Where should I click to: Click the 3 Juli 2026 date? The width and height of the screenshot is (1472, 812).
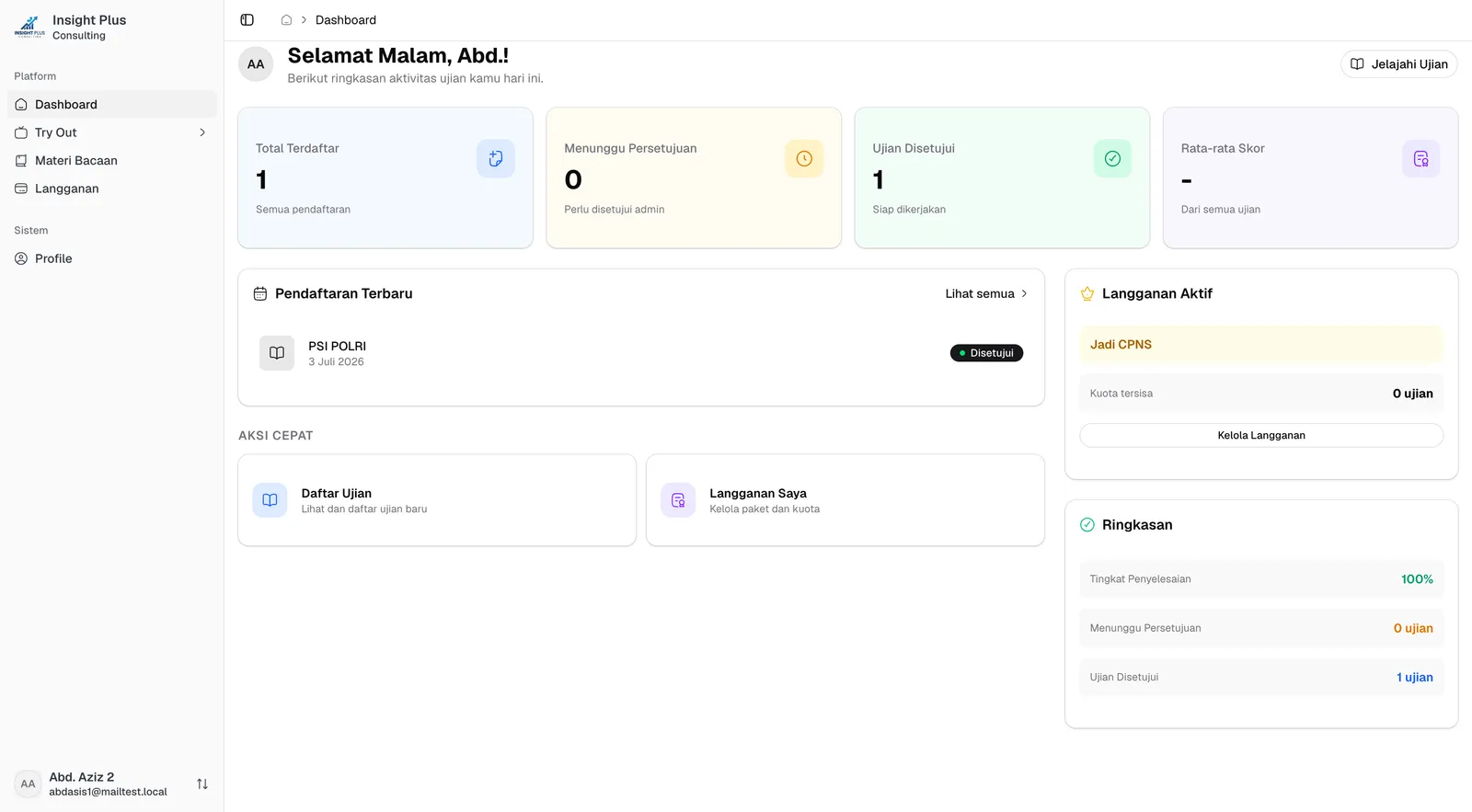click(x=336, y=362)
